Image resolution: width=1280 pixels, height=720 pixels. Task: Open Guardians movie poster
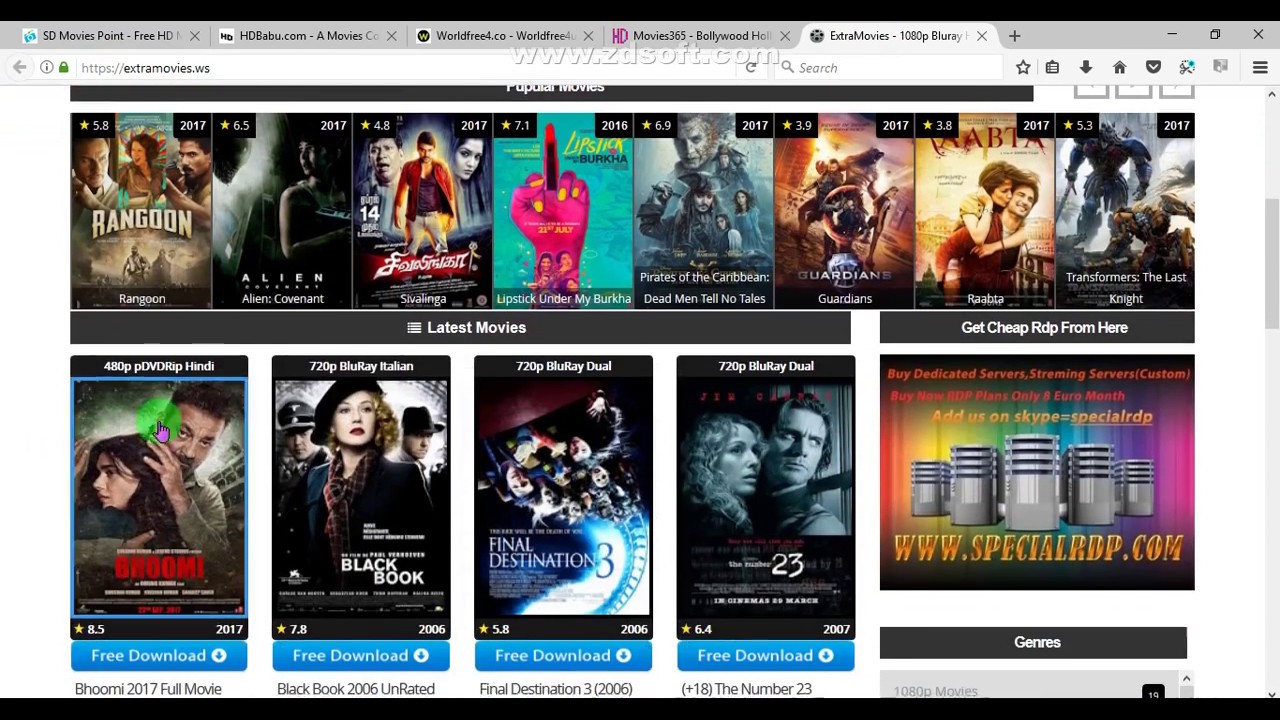click(844, 211)
